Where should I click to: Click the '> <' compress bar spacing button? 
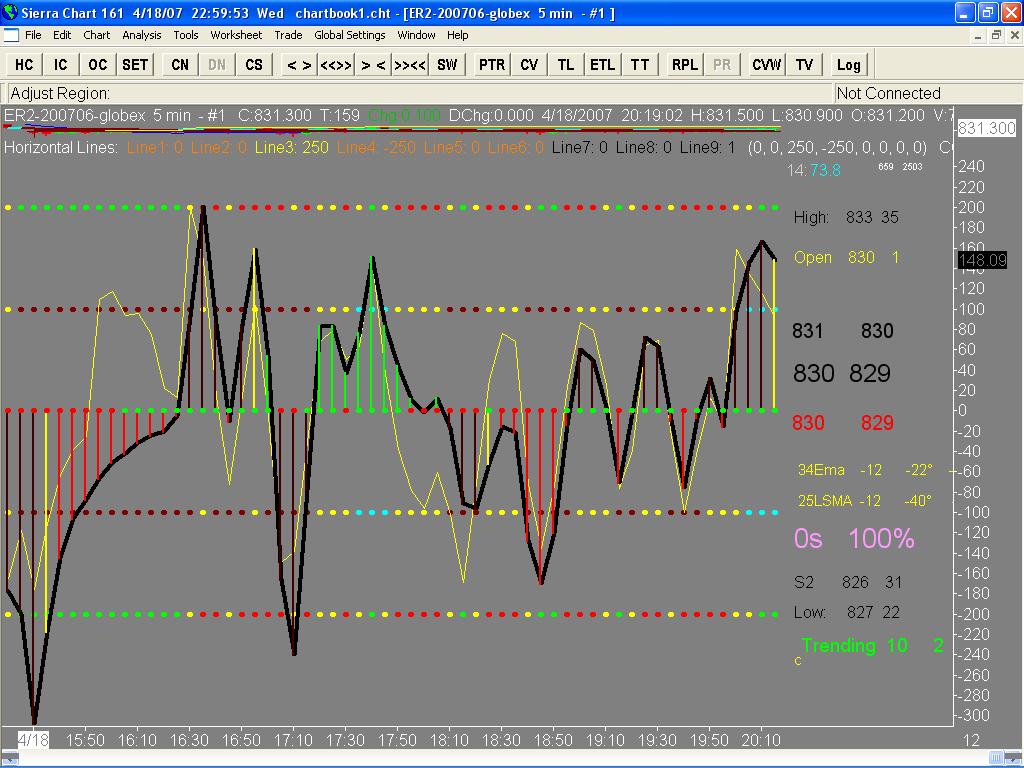373,65
